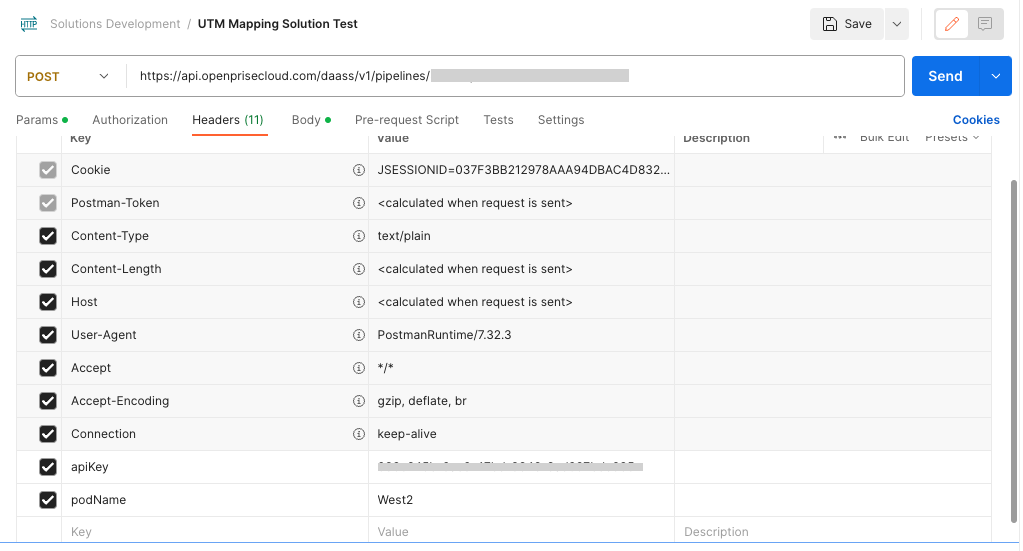Viewport: 1023px width, 551px height.
Task: Open the Cookies link
Action: tap(976, 120)
